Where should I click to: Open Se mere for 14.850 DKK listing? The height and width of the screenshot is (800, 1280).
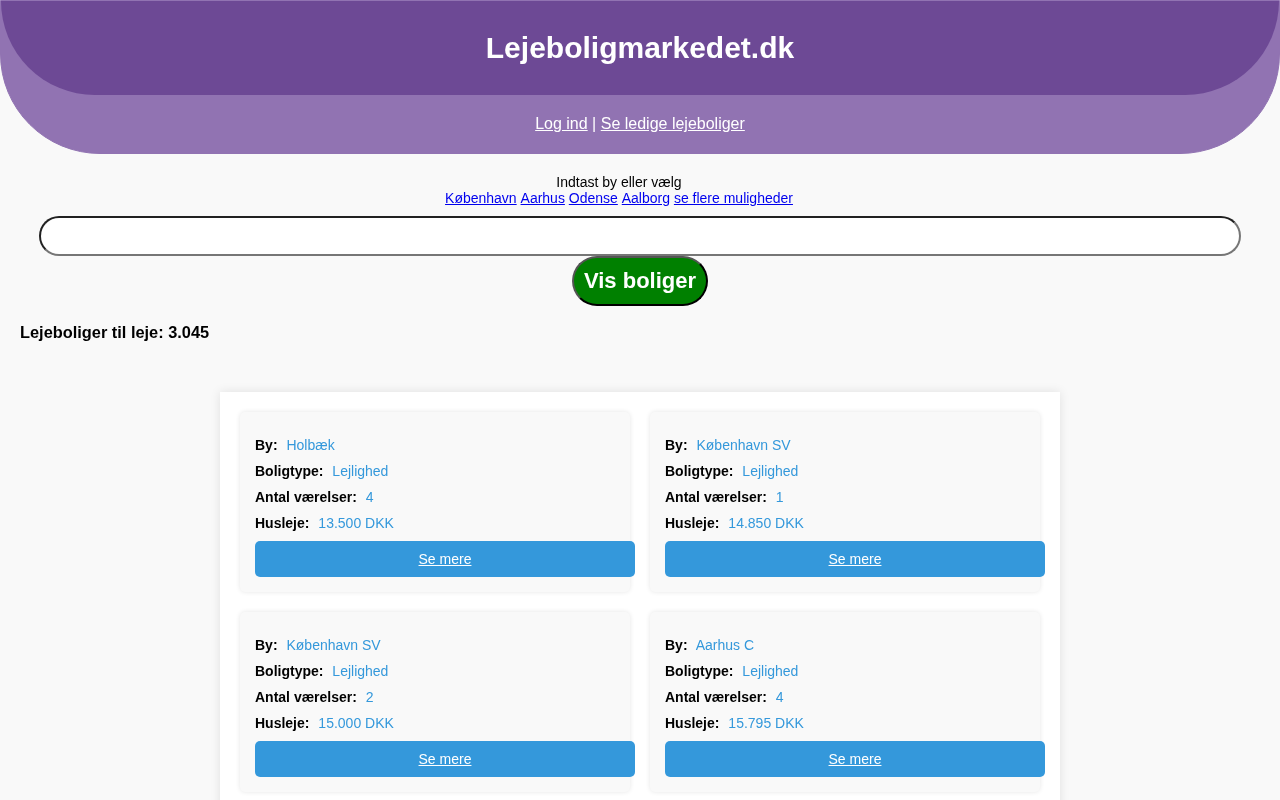[855, 559]
